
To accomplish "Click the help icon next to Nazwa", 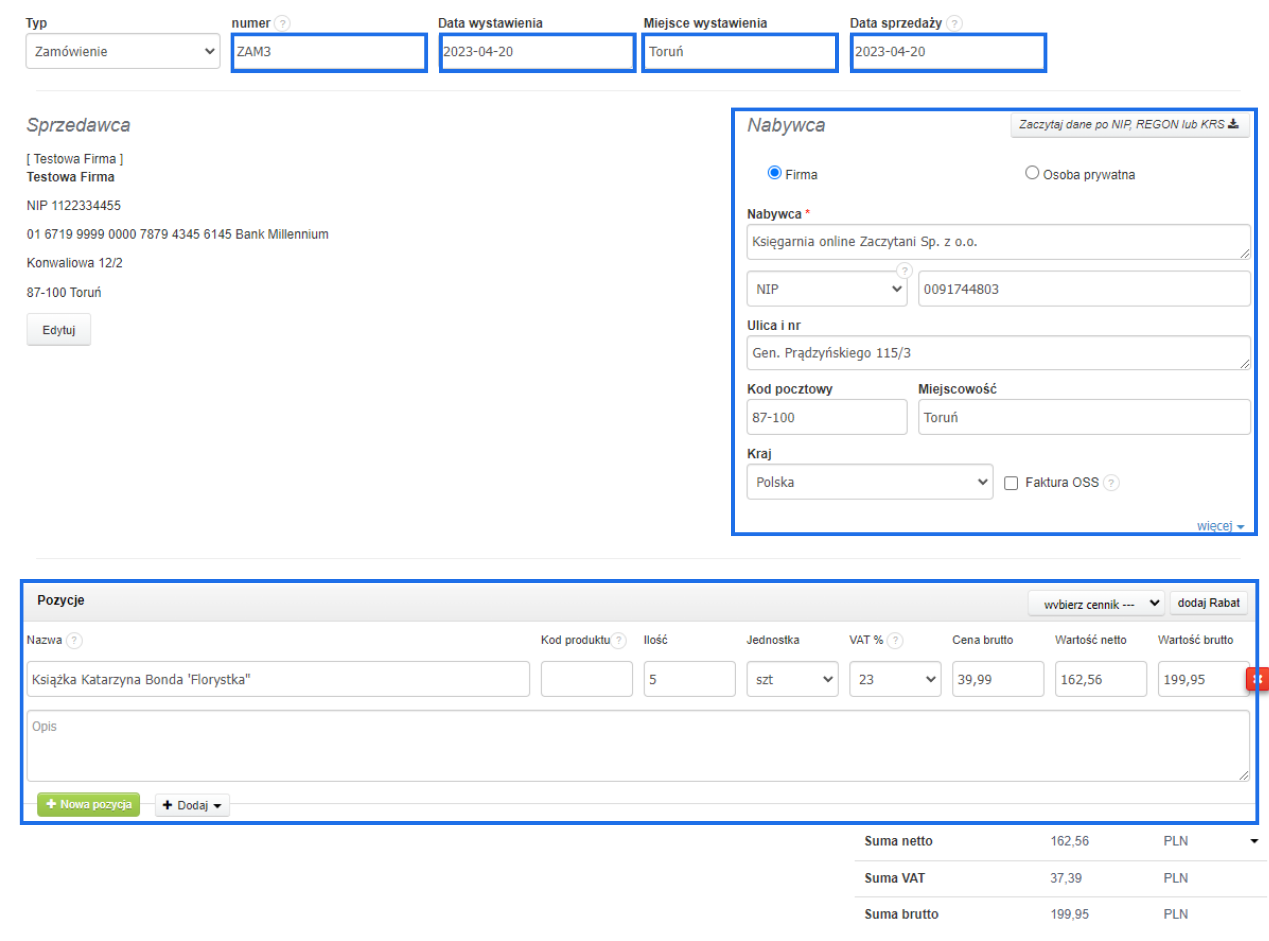I will coord(74,640).
